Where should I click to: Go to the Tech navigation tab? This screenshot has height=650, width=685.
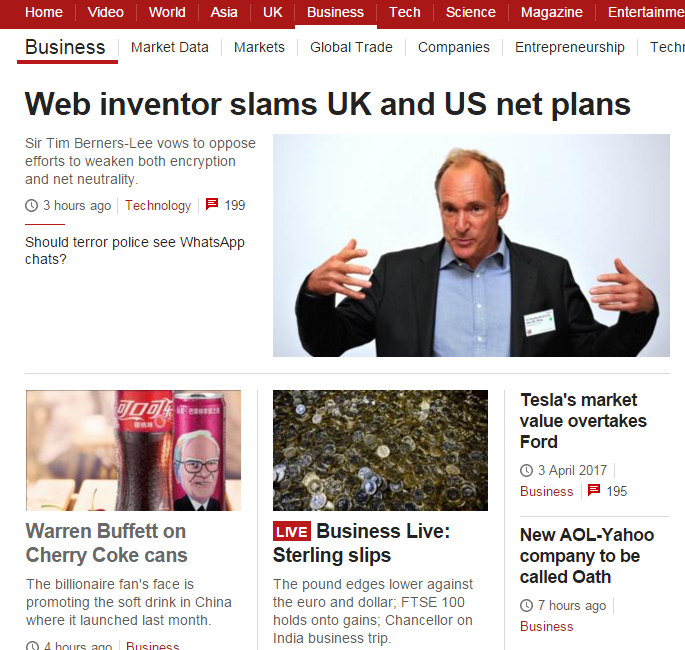405,12
